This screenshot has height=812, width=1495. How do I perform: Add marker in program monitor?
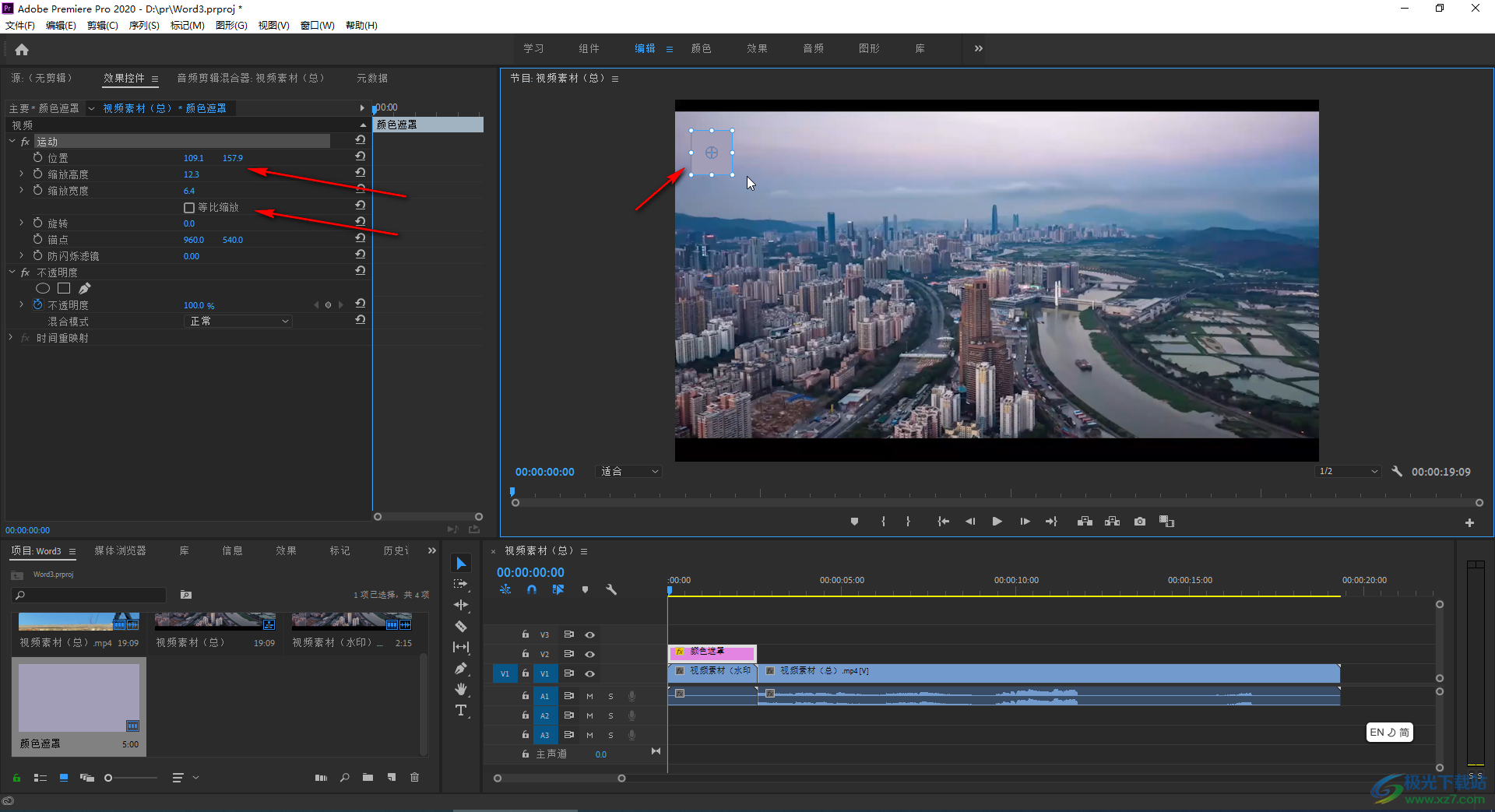tap(854, 522)
